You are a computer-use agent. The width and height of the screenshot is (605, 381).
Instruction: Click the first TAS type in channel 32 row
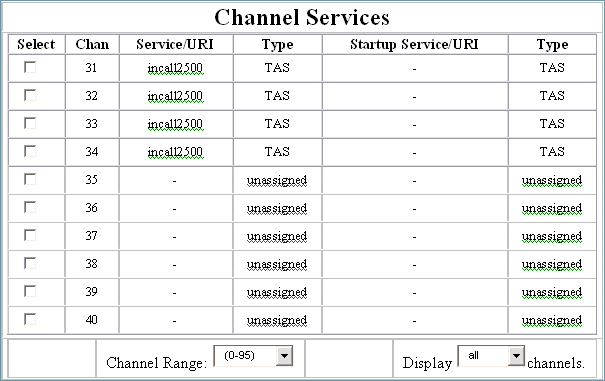tap(277, 95)
